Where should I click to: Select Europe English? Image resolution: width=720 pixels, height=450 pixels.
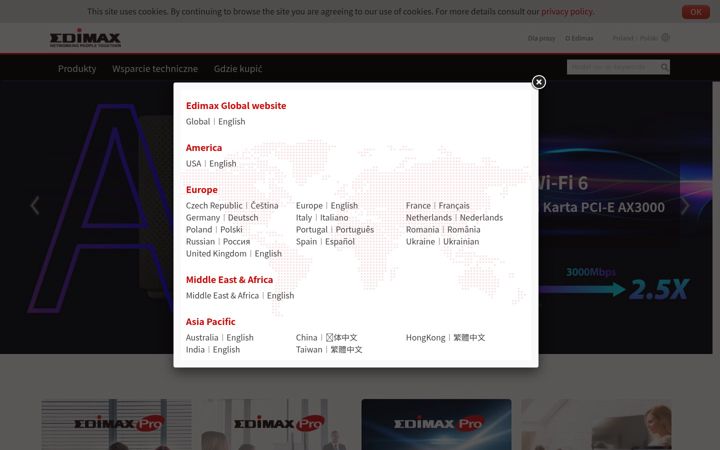pyautogui.click(x=326, y=206)
